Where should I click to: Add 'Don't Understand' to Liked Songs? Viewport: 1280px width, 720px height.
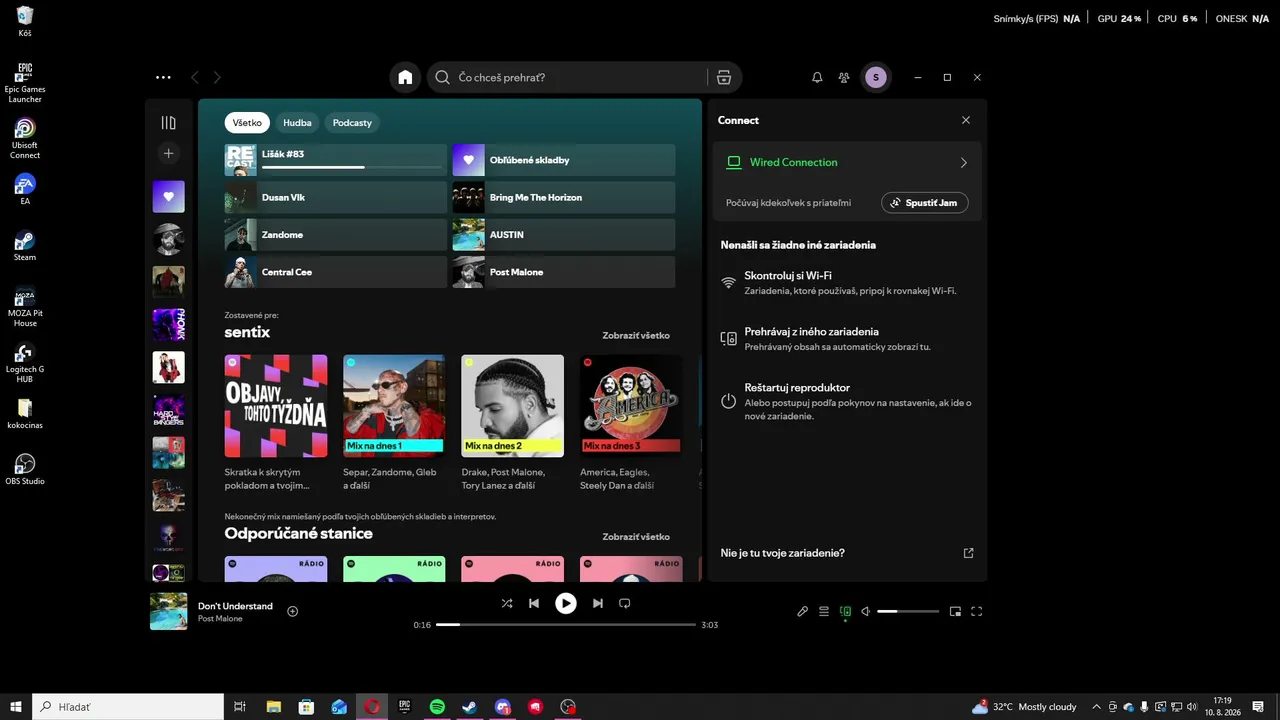pos(293,611)
